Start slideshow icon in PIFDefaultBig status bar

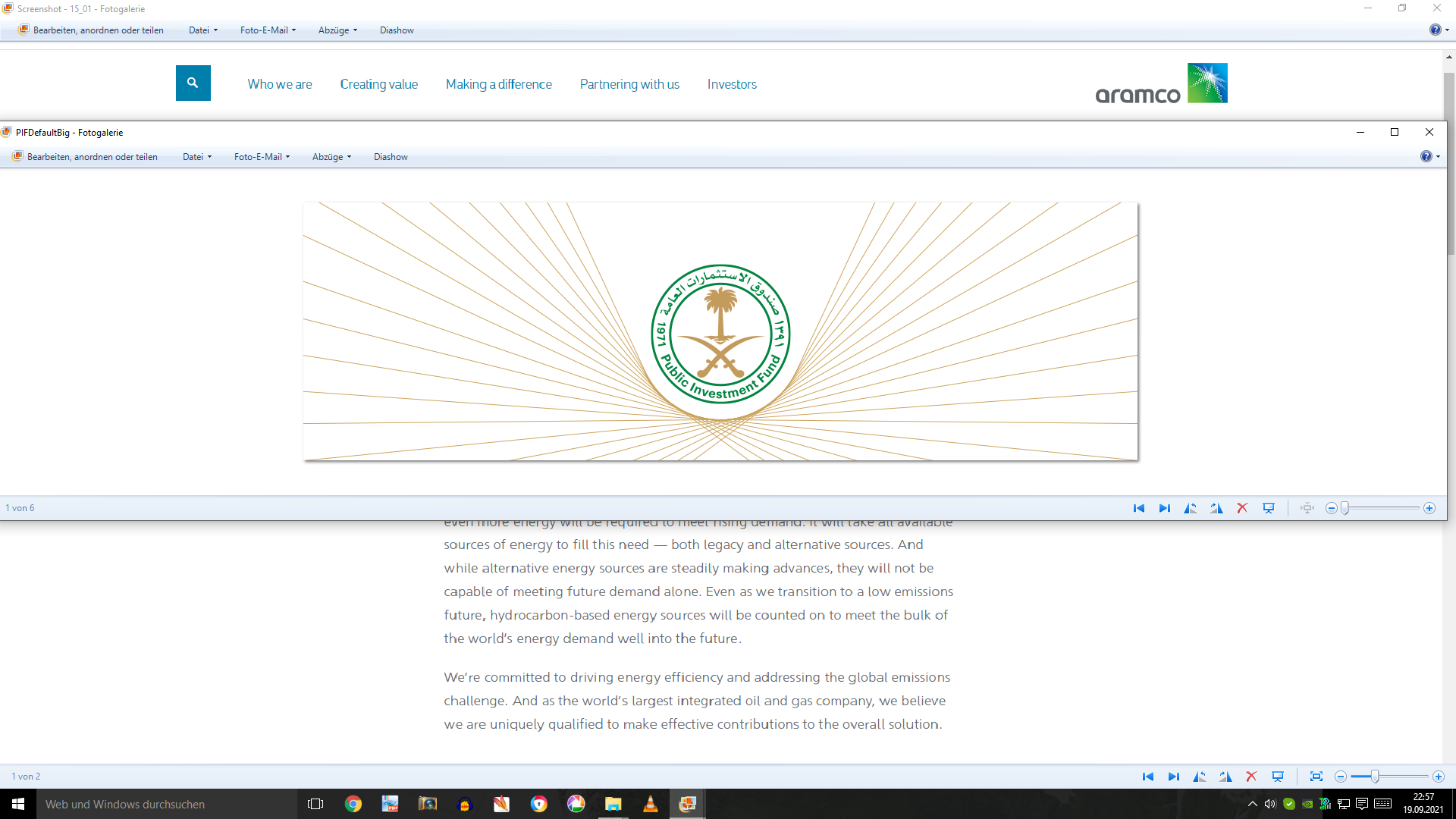[x=1269, y=508]
